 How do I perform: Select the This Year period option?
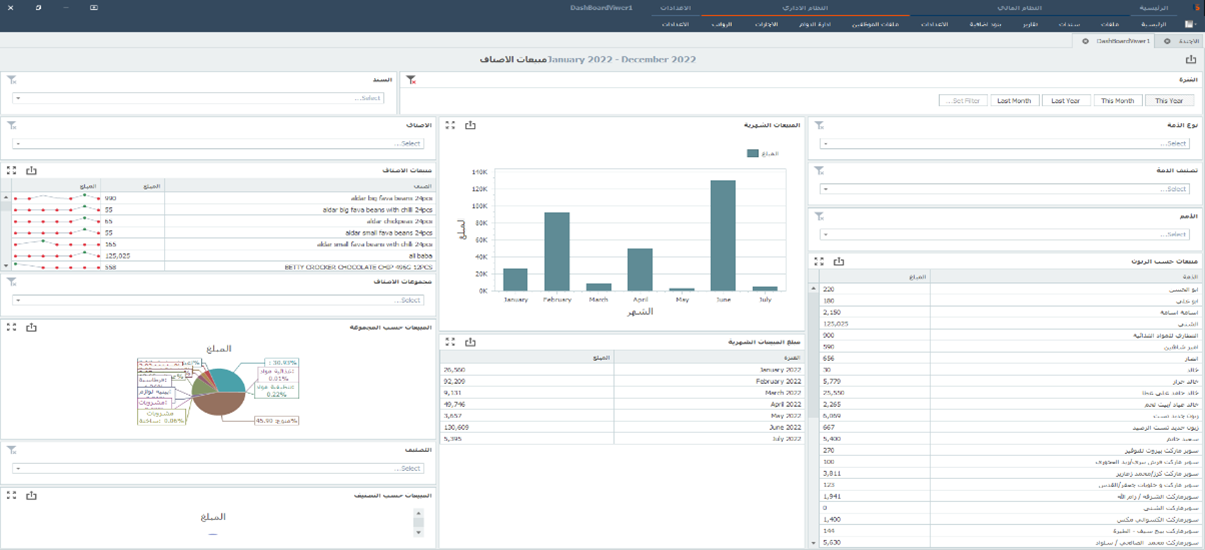tap(1169, 100)
